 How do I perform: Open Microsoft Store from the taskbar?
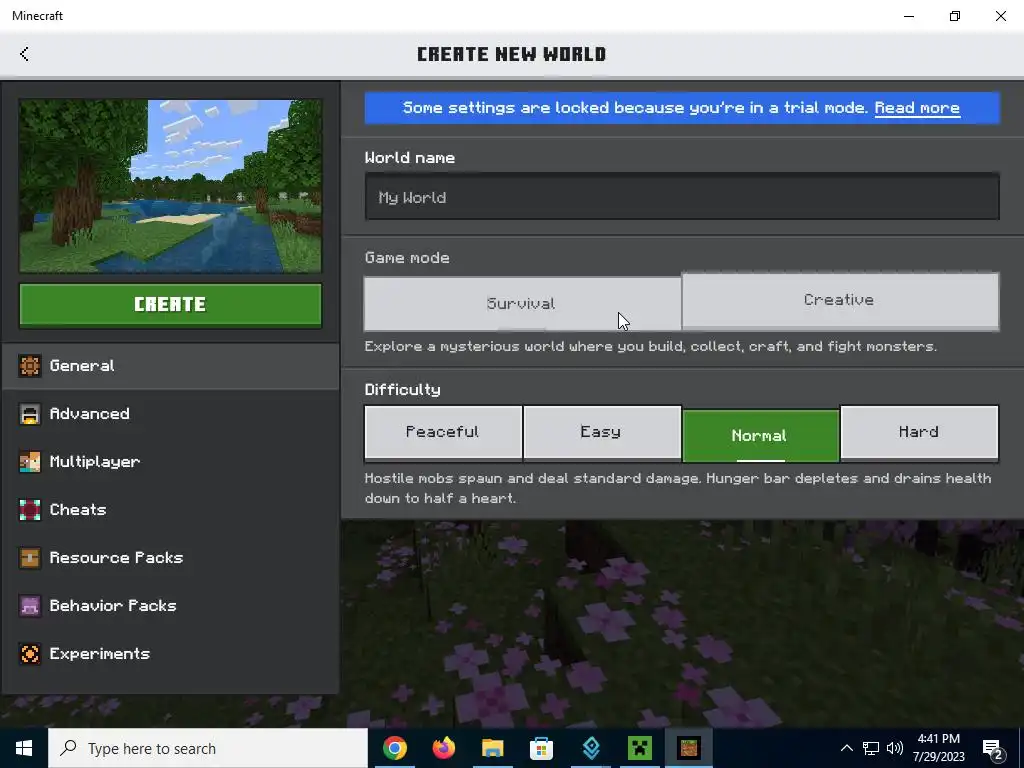point(541,748)
